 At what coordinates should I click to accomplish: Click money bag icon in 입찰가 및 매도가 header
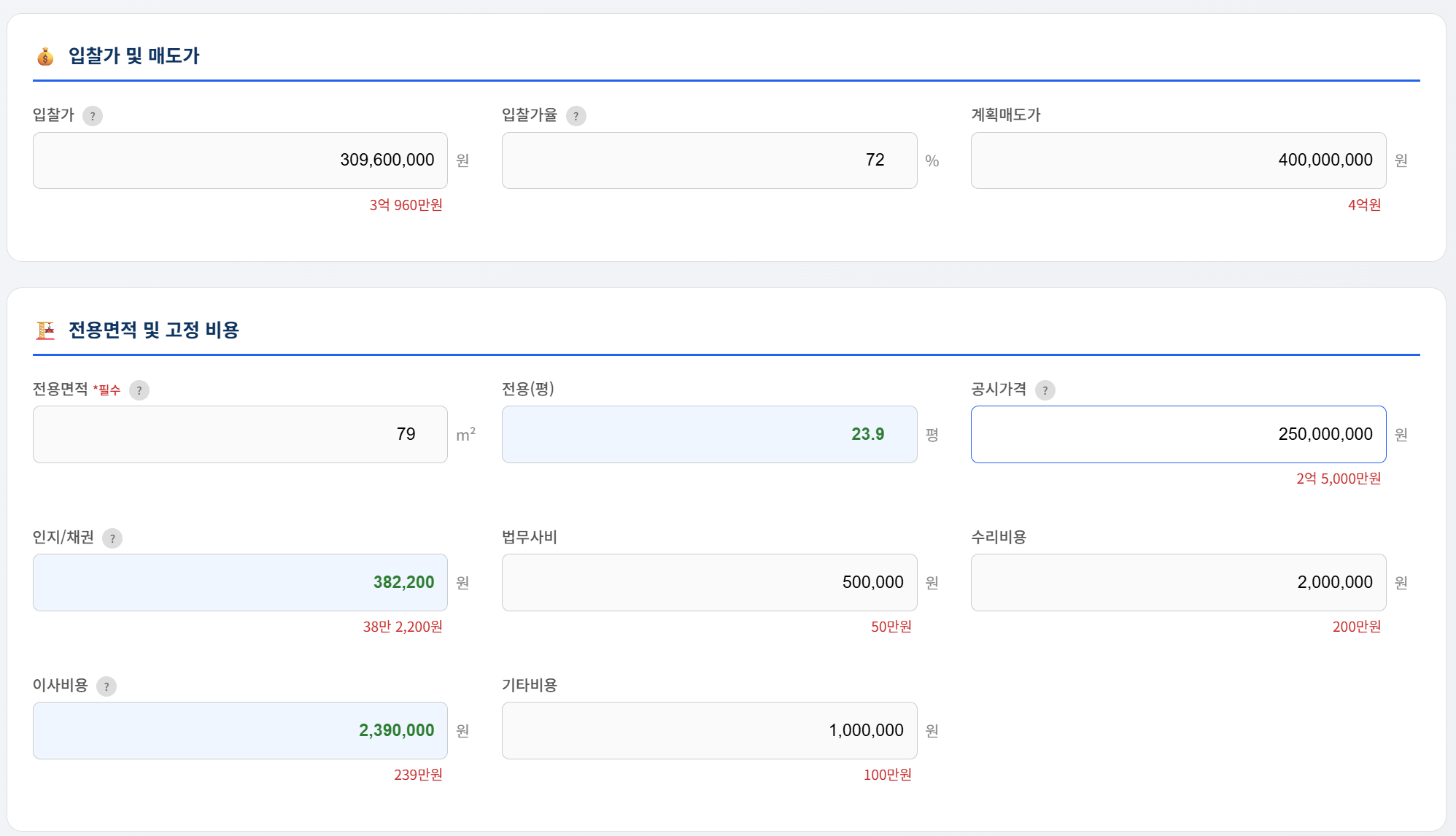point(46,56)
